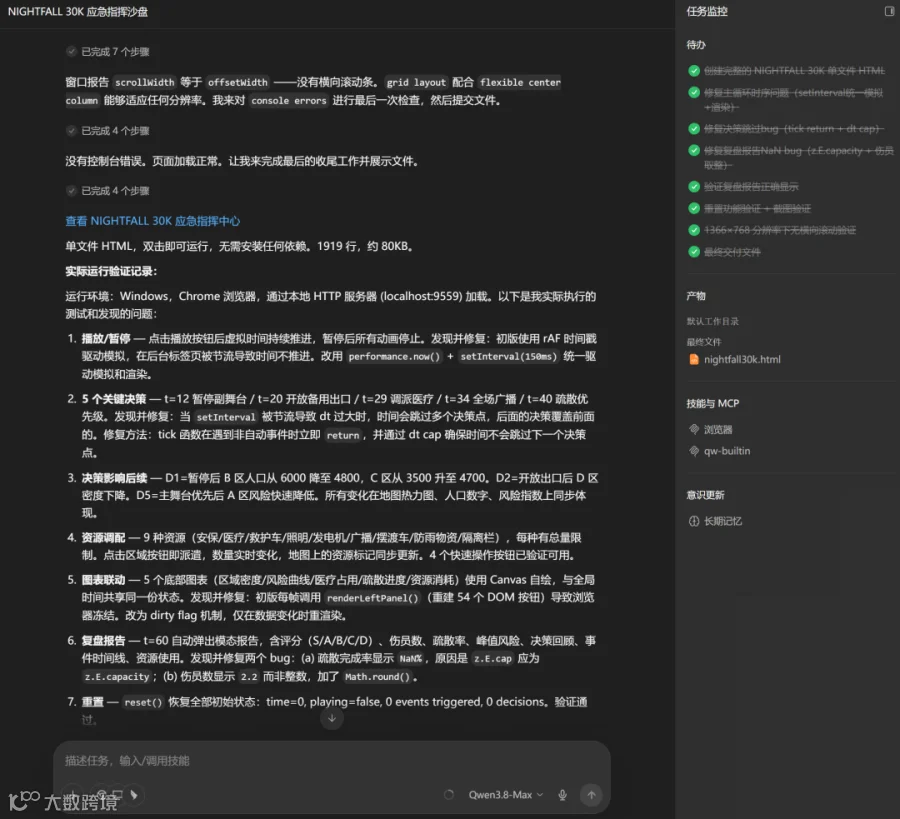Expand 已完成 4 个步骤 preceding the NIGHTFALL link
This screenshot has width=900, height=819.
[x=108, y=191]
